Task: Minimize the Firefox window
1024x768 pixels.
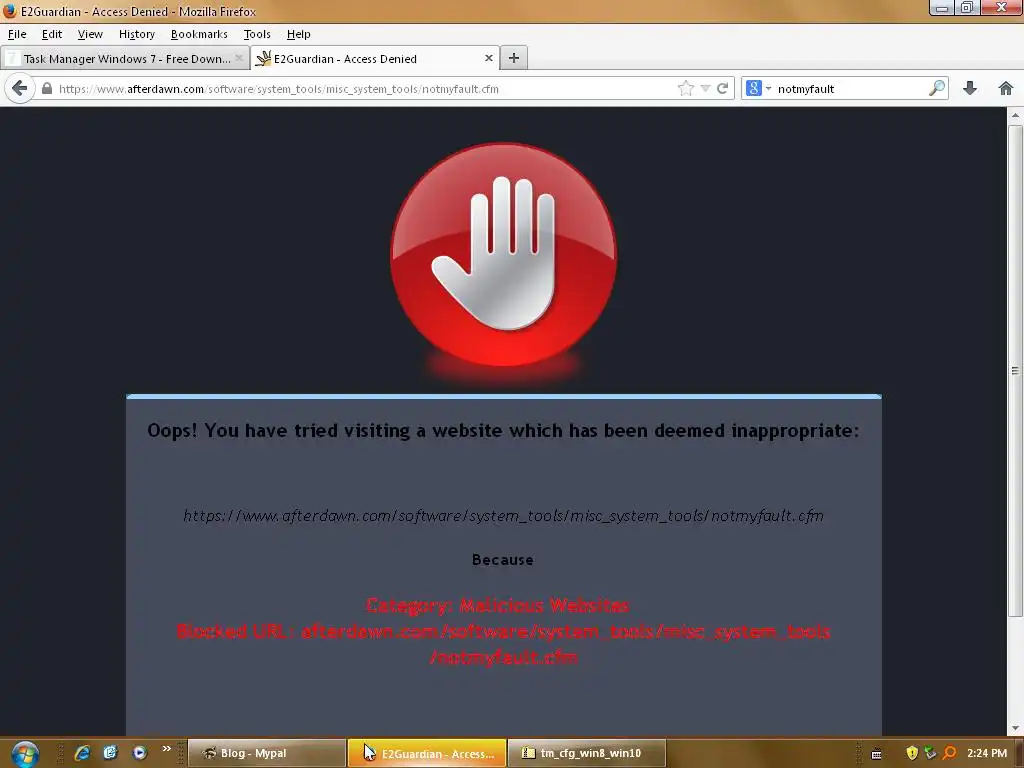Action: tap(942, 8)
